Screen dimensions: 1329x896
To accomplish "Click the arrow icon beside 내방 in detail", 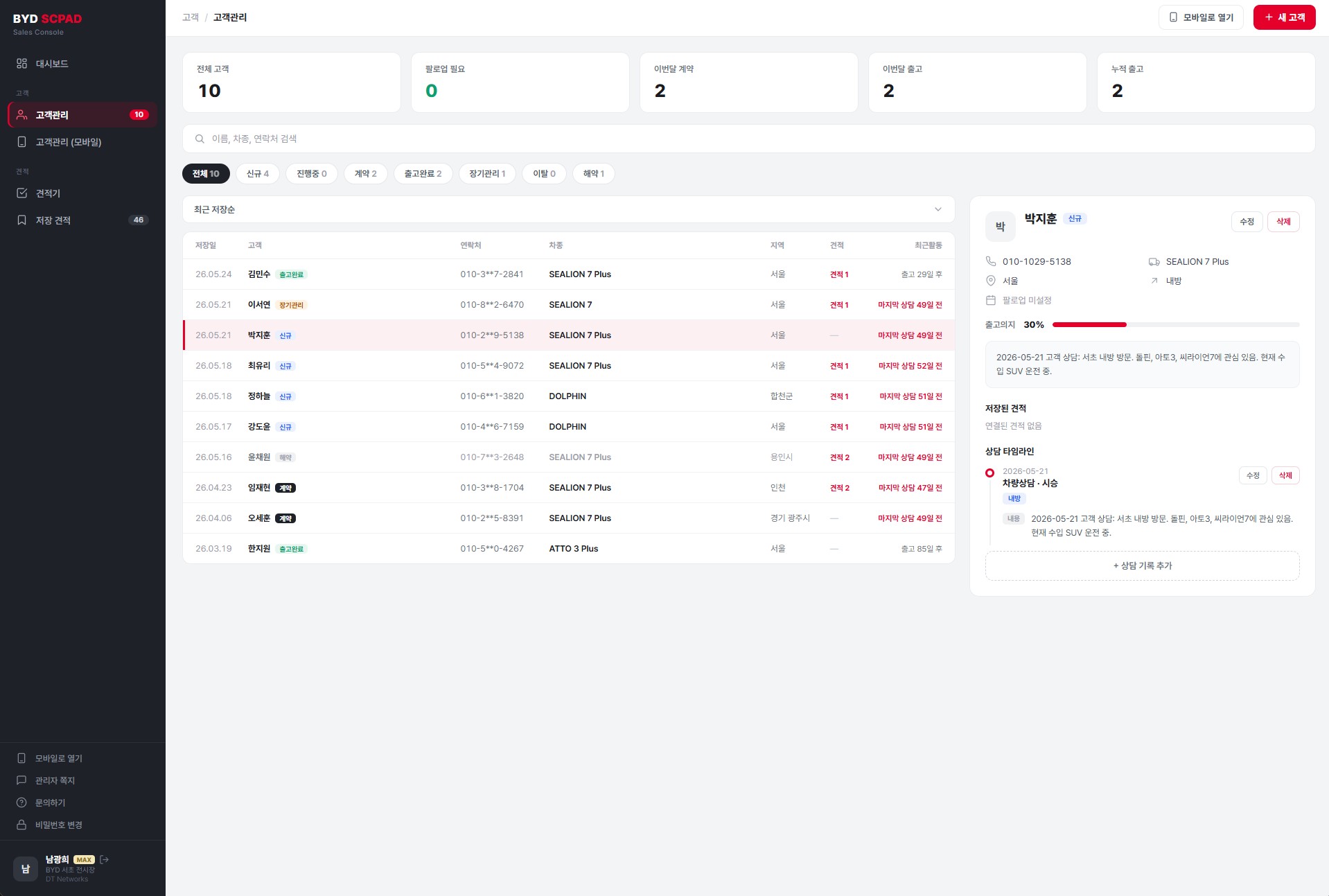I will point(1154,281).
